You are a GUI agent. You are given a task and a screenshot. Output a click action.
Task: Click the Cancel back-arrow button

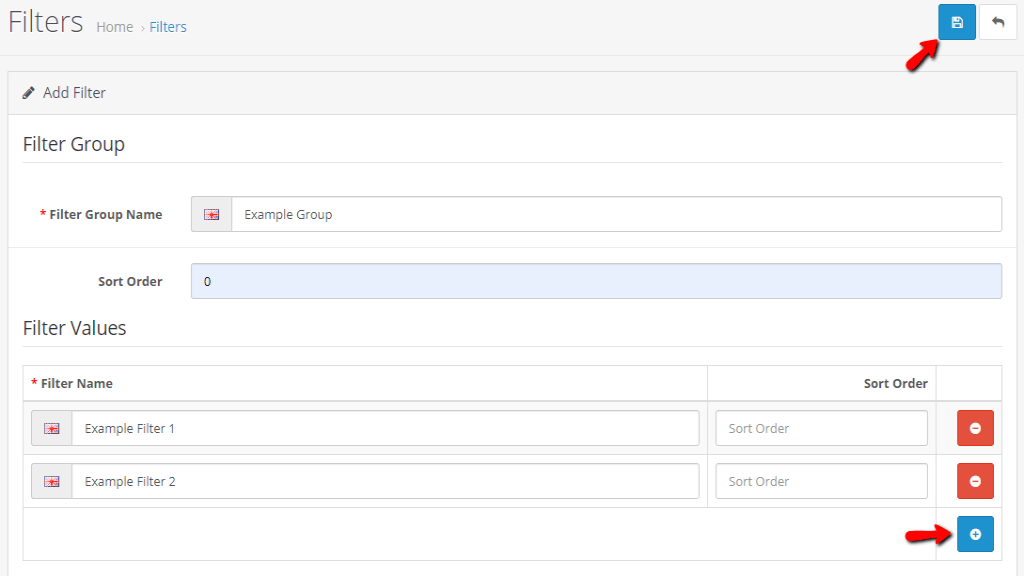pos(997,22)
